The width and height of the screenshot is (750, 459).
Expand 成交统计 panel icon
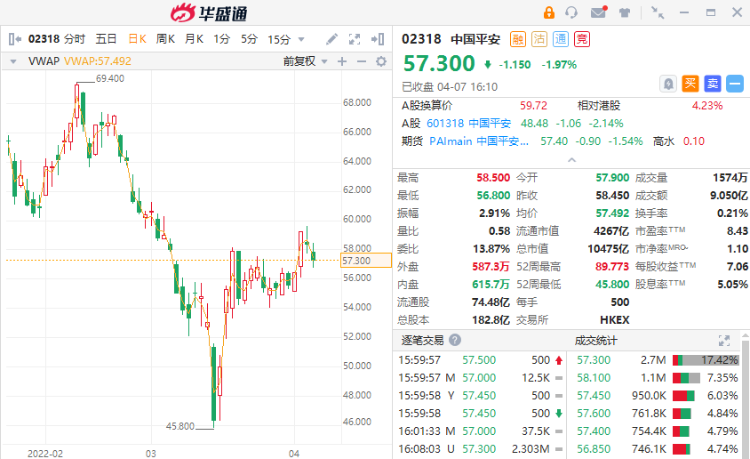[724, 340]
